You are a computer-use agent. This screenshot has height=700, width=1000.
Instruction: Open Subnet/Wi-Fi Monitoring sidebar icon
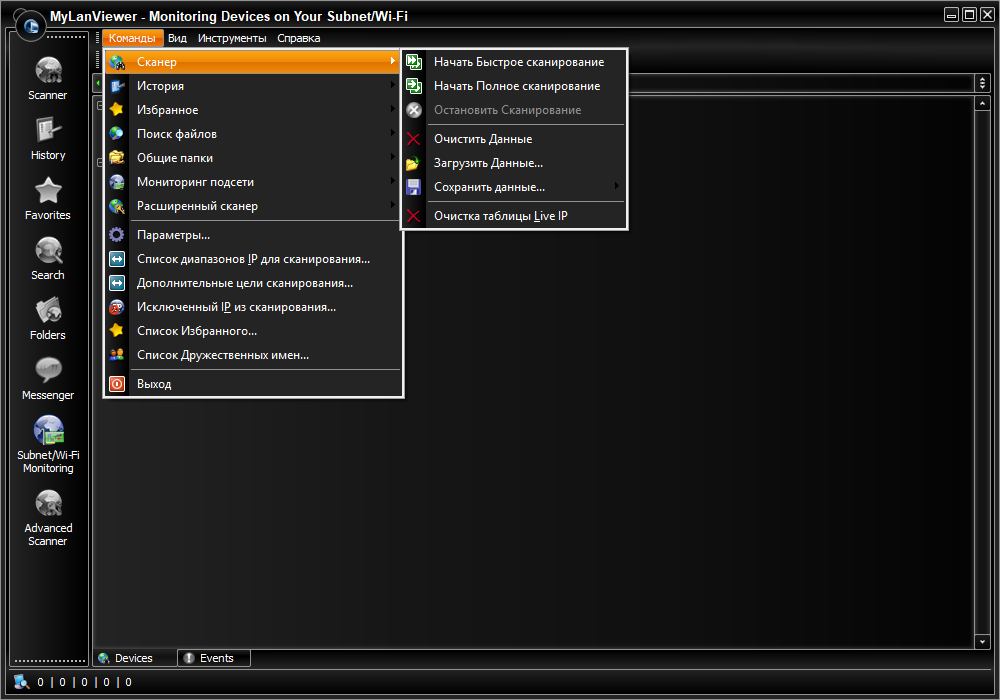pos(48,430)
